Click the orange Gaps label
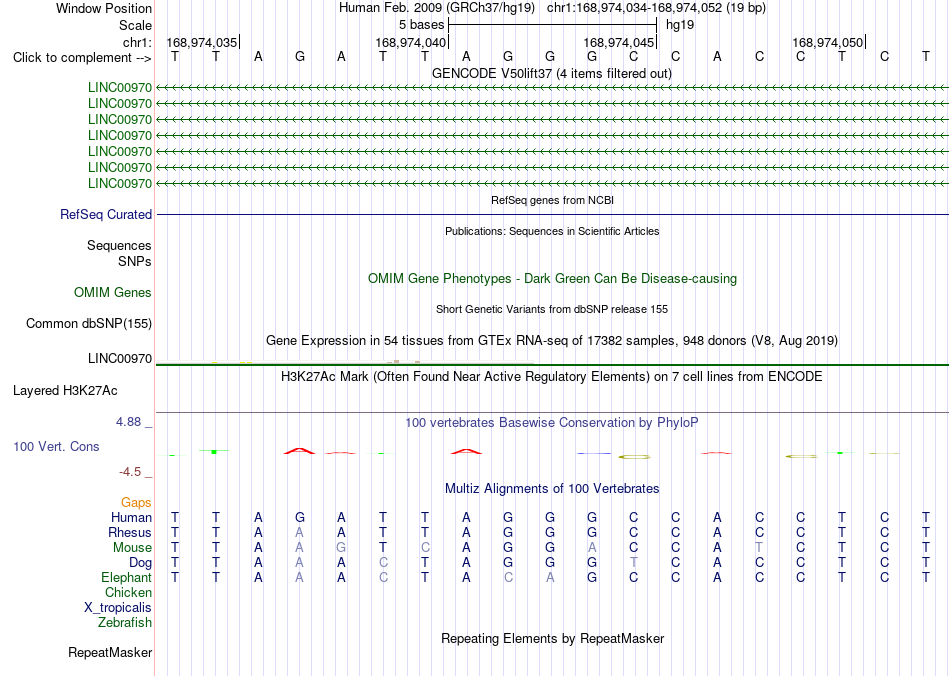The image size is (950, 676). click(136, 503)
